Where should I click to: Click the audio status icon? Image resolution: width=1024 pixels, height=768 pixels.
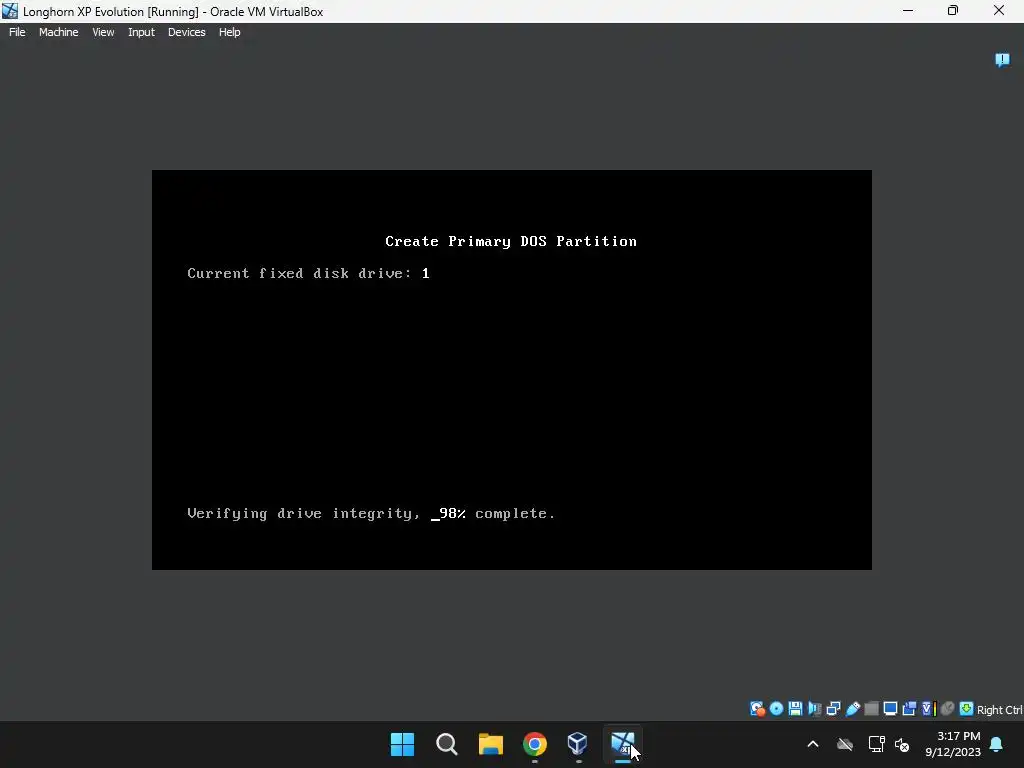point(814,709)
